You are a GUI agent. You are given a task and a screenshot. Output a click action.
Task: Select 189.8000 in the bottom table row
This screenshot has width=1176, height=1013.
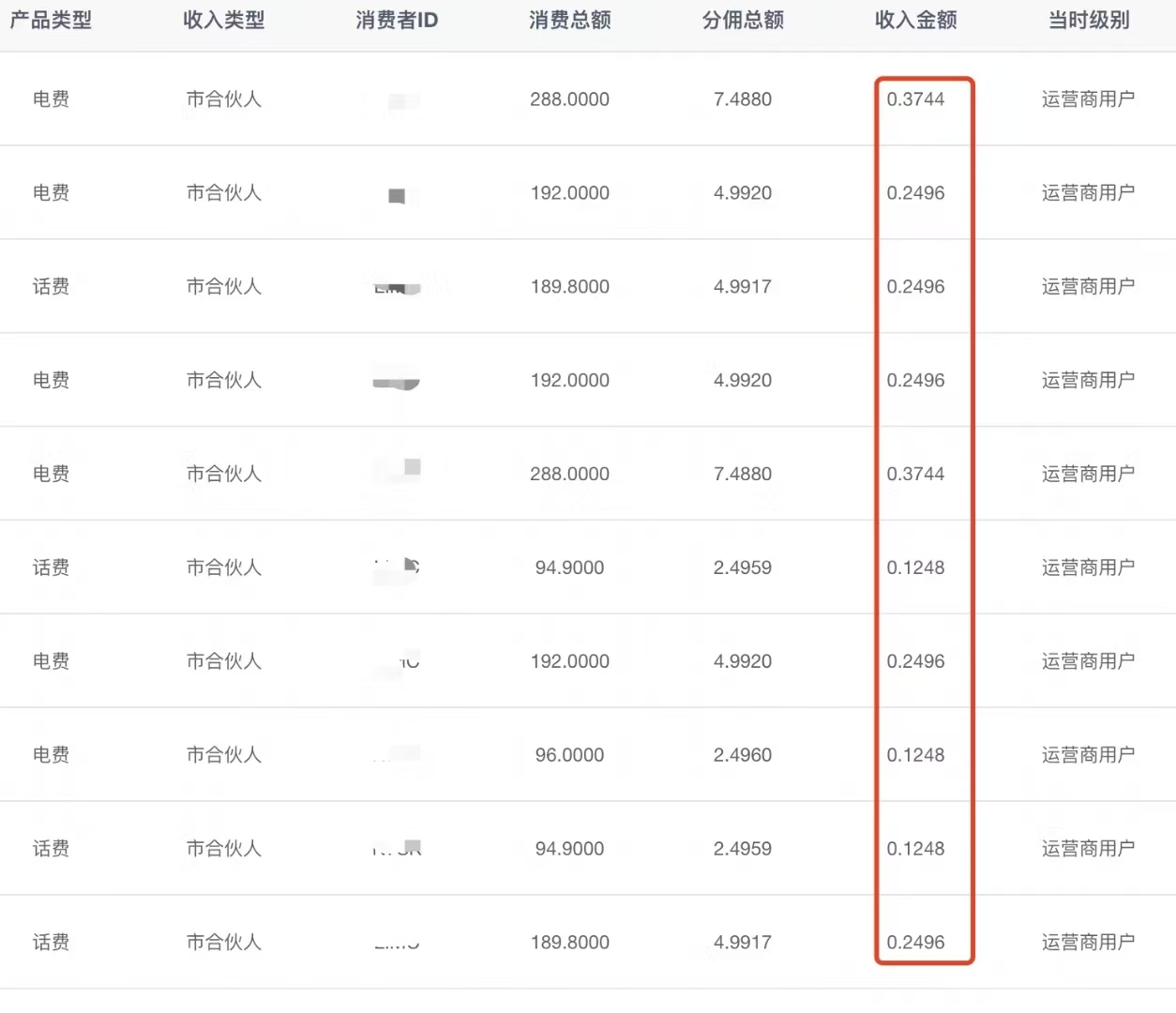pos(570,943)
